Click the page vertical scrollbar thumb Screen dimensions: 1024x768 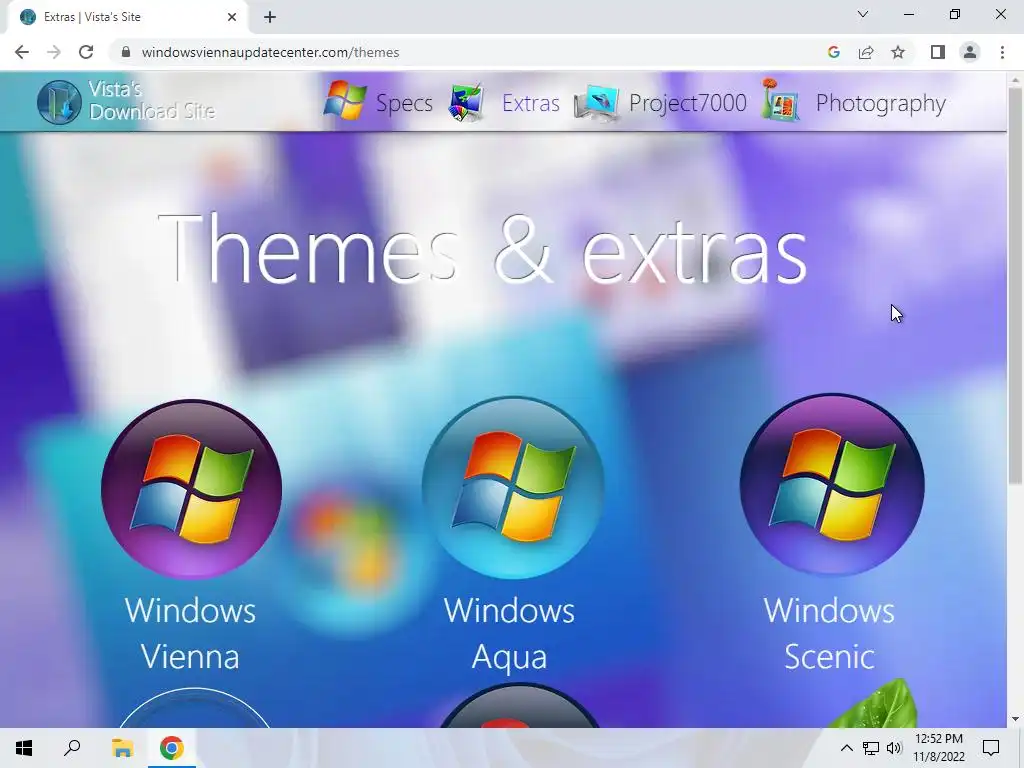(x=1015, y=284)
